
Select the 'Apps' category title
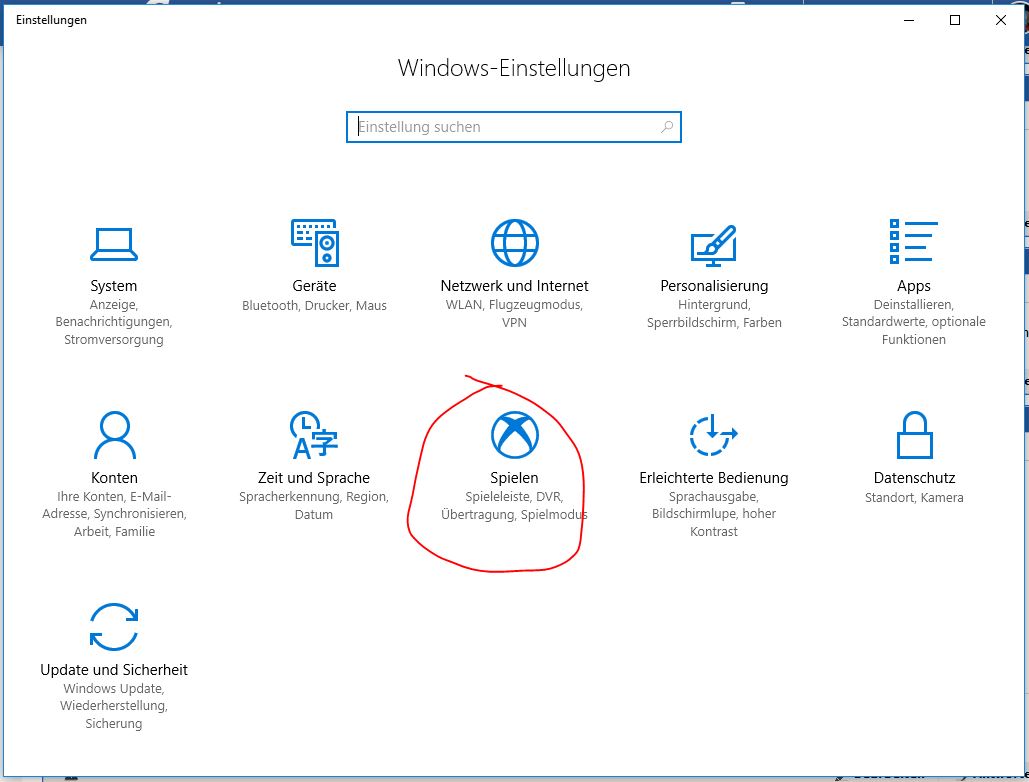coord(914,286)
